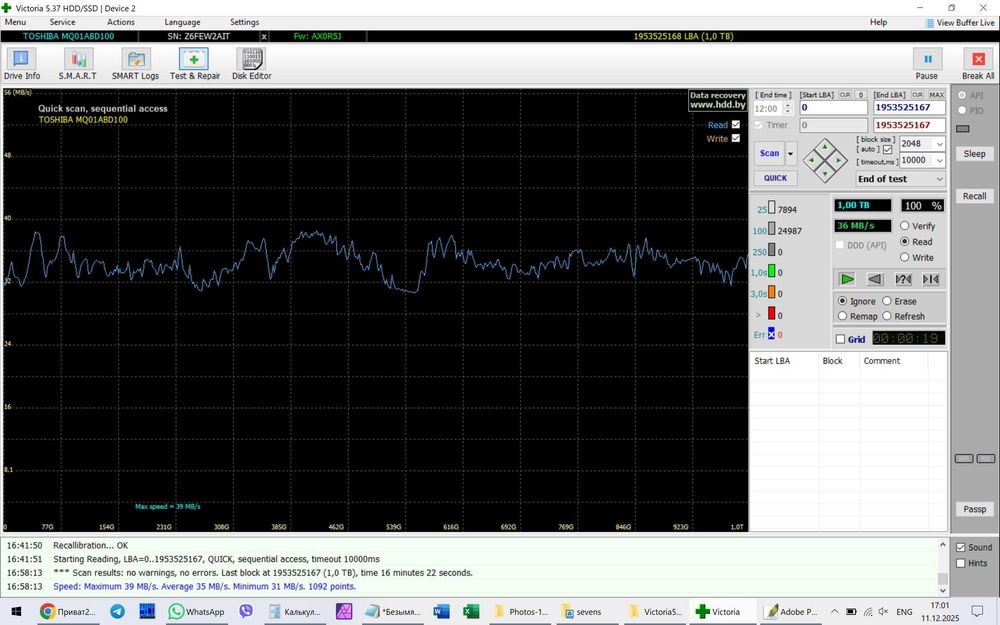Click the QUICK scan button
The height and width of the screenshot is (625, 1000).
tap(775, 178)
